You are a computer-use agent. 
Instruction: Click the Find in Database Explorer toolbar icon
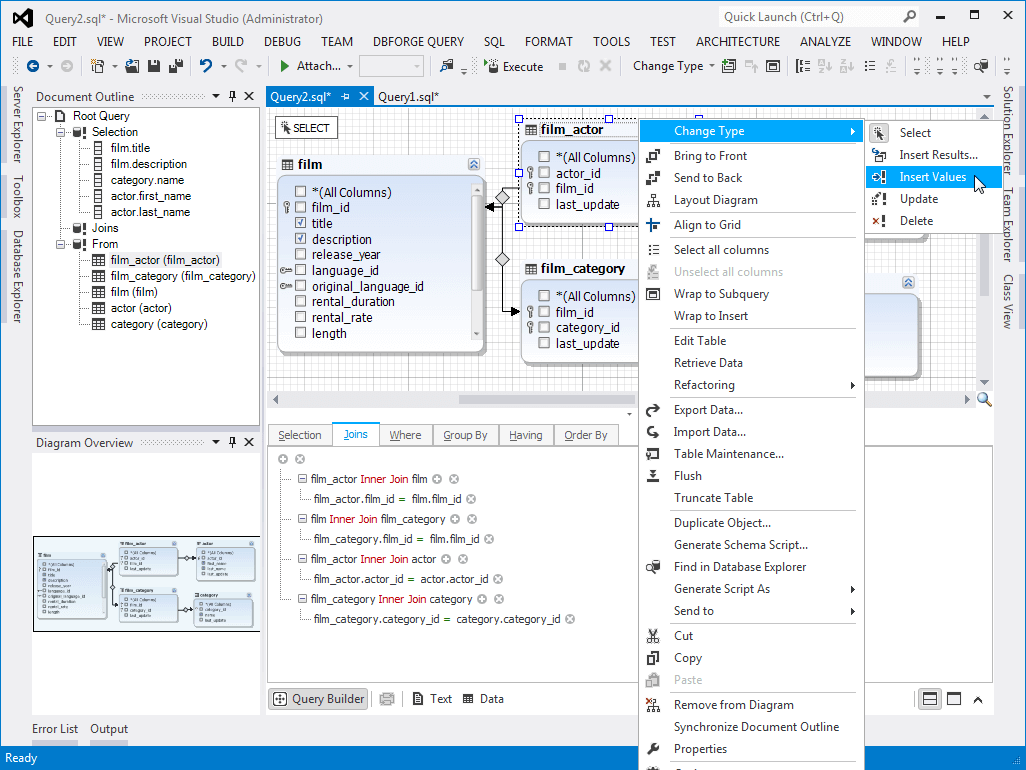(x=981, y=66)
